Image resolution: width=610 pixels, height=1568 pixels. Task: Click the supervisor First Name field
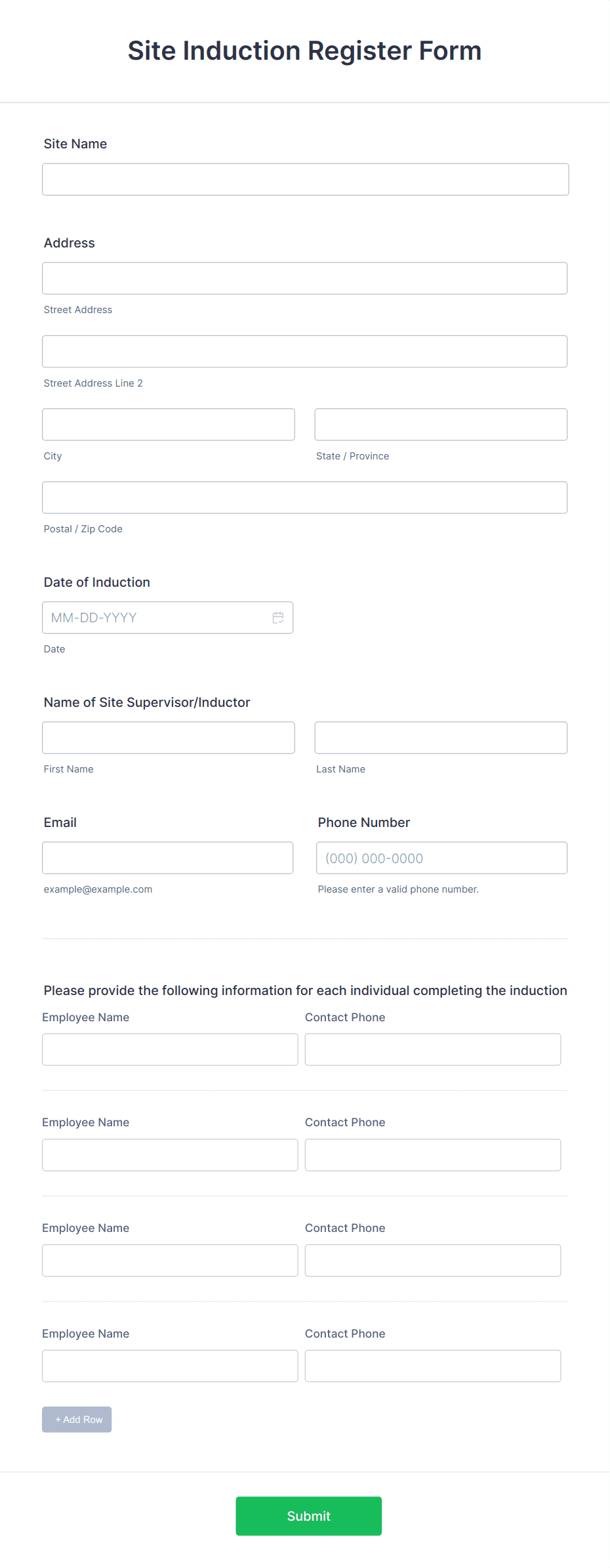click(x=168, y=737)
